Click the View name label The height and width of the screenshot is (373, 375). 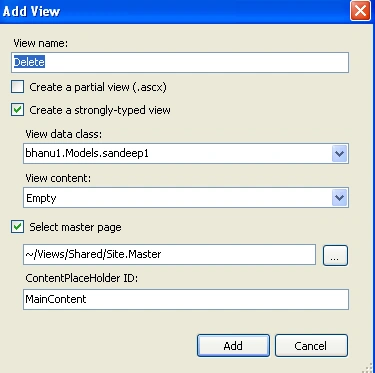point(40,43)
